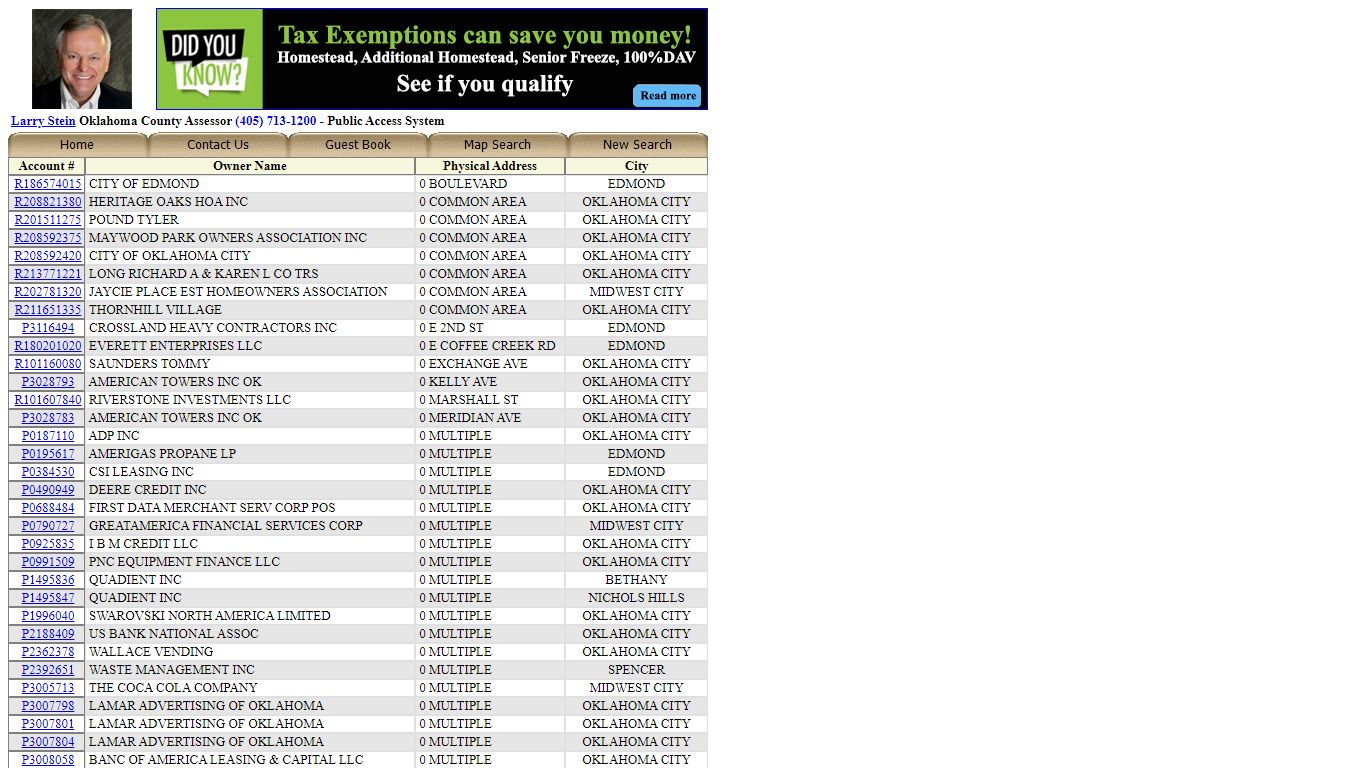Screen dimensions: 1366x768
Task: Open account R101607840
Action: [48, 400]
